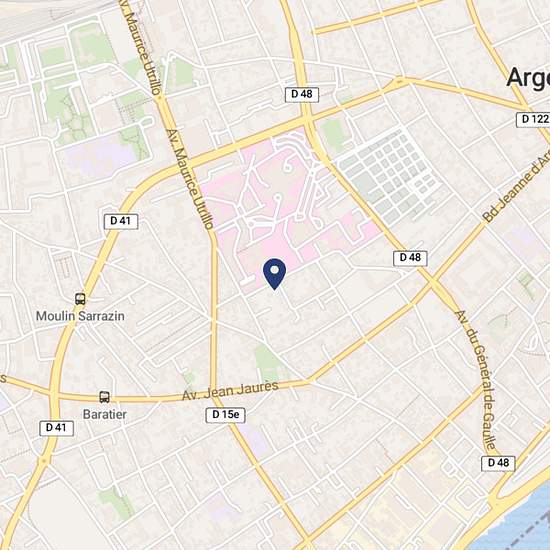
Task: Click the Baratier stop label
Action: (x=105, y=415)
